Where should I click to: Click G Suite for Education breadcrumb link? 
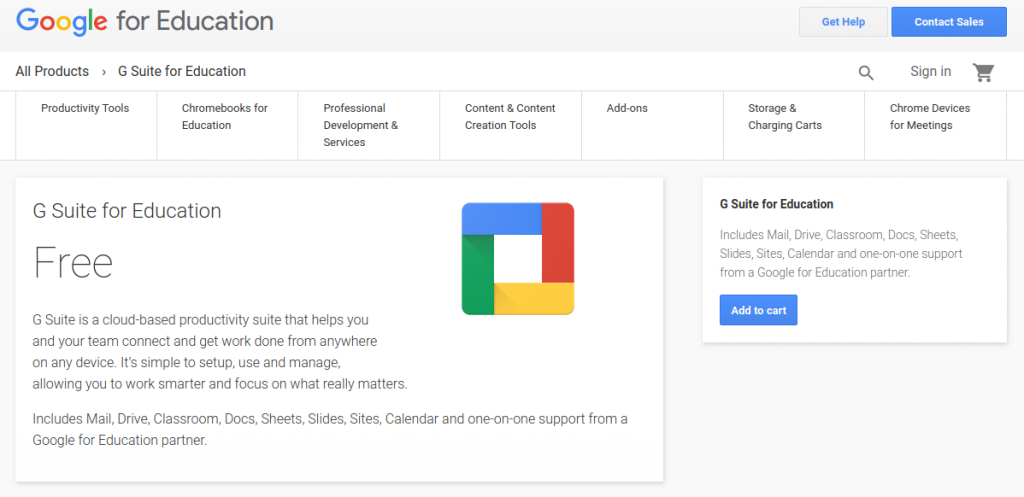pos(182,71)
